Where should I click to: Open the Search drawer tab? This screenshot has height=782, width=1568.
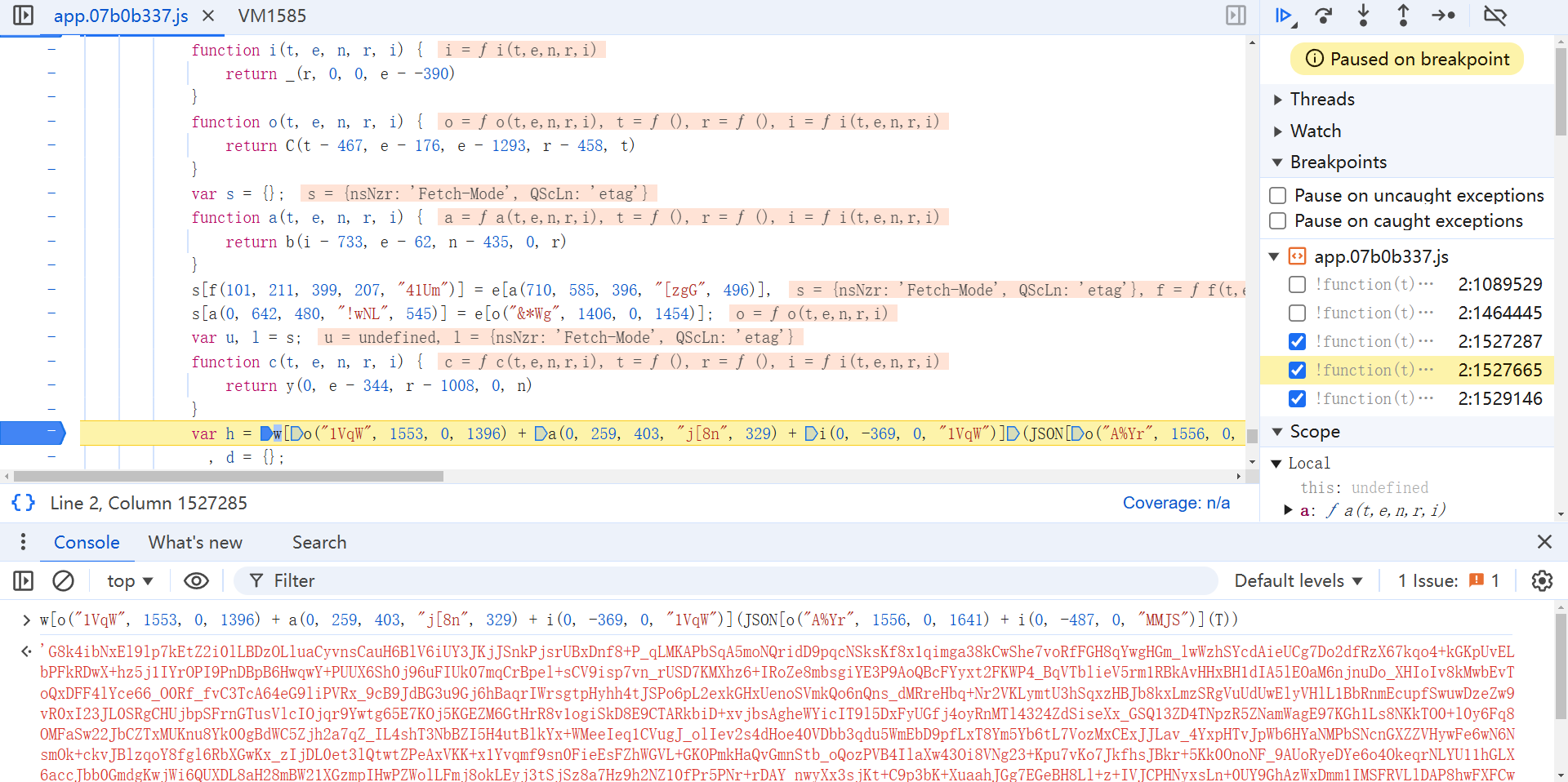319,542
